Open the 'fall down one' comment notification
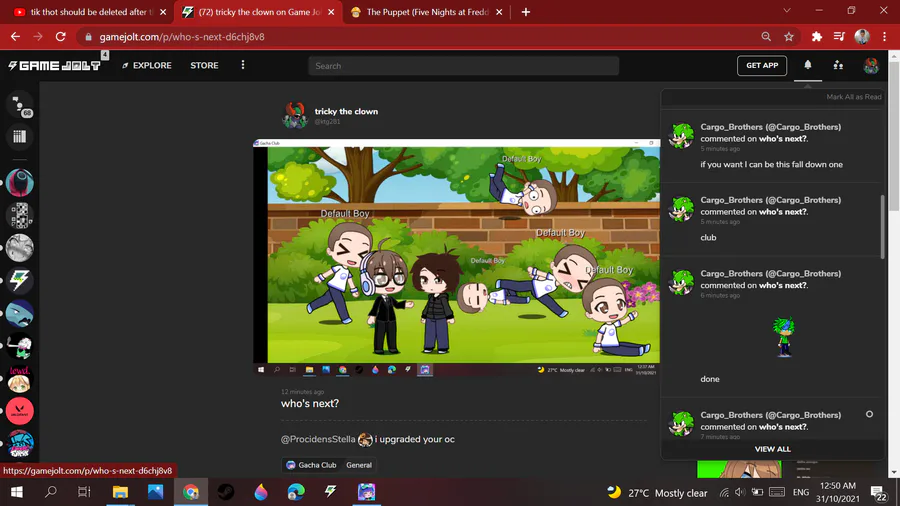900x506 pixels. 771,146
